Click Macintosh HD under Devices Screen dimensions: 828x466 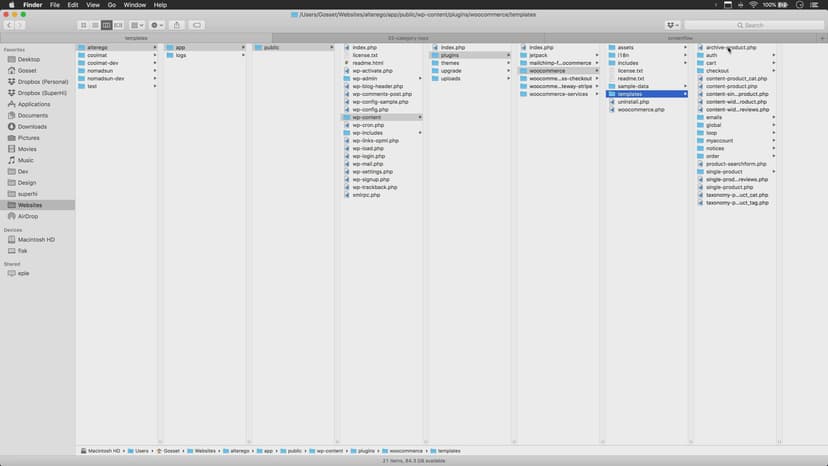pyautogui.click(x=36, y=240)
